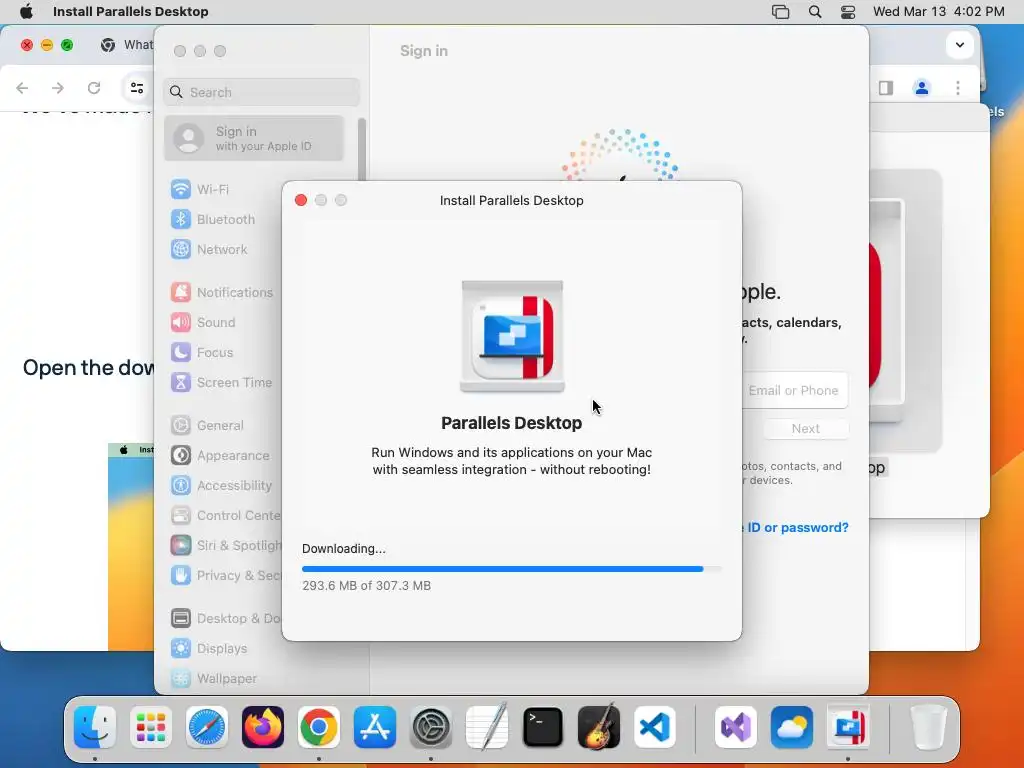Click the Parallels installer dock icon

click(848, 727)
